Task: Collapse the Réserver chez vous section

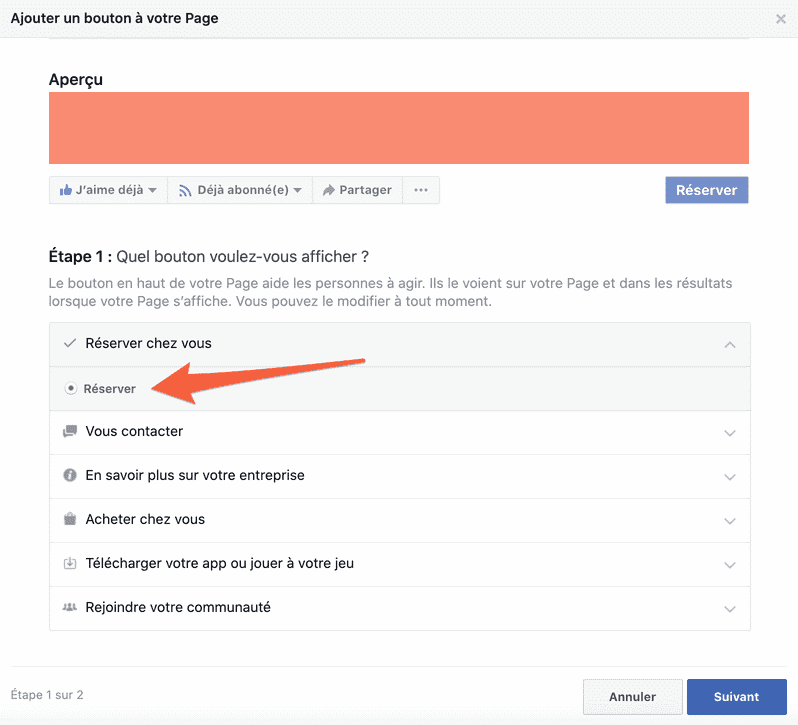Action: pos(730,345)
